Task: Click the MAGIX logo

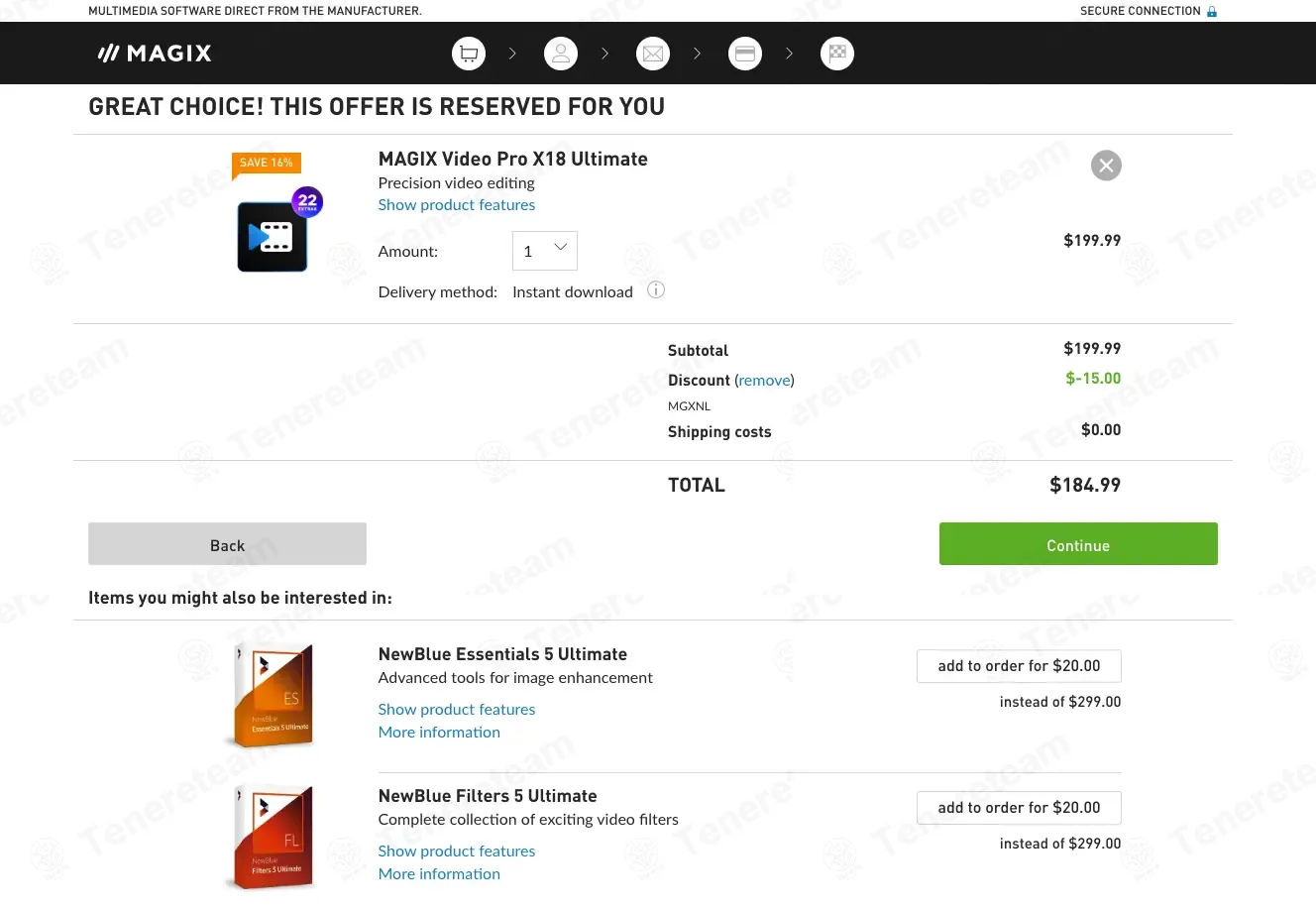Action: click(155, 54)
